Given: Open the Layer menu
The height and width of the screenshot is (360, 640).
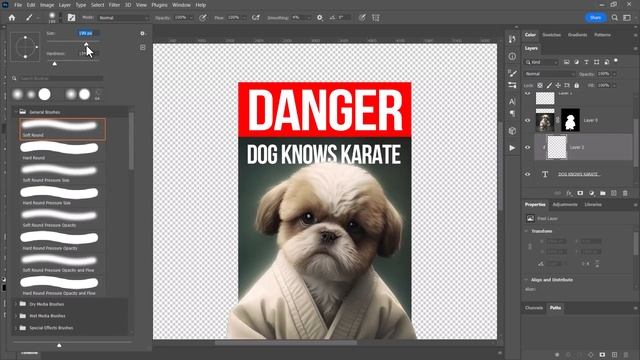Looking at the screenshot, I should 64,5.
